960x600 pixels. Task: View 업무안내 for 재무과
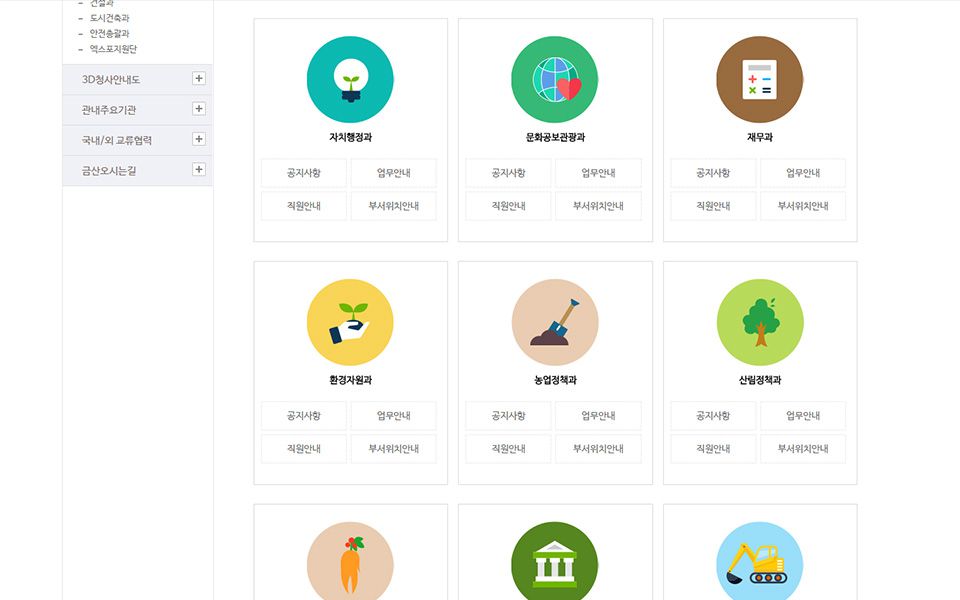(803, 173)
